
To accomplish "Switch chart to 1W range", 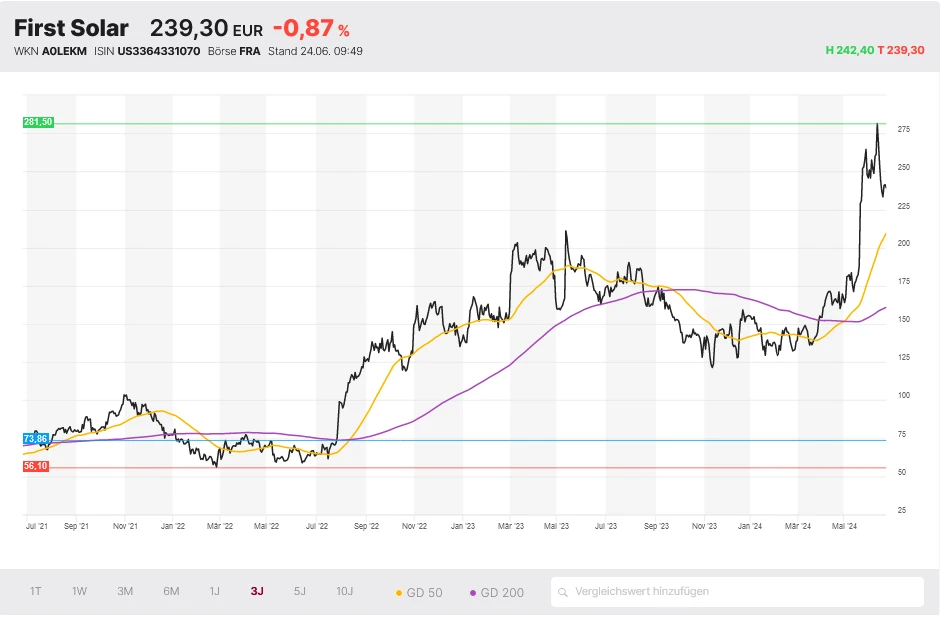I will pyautogui.click(x=79, y=591).
